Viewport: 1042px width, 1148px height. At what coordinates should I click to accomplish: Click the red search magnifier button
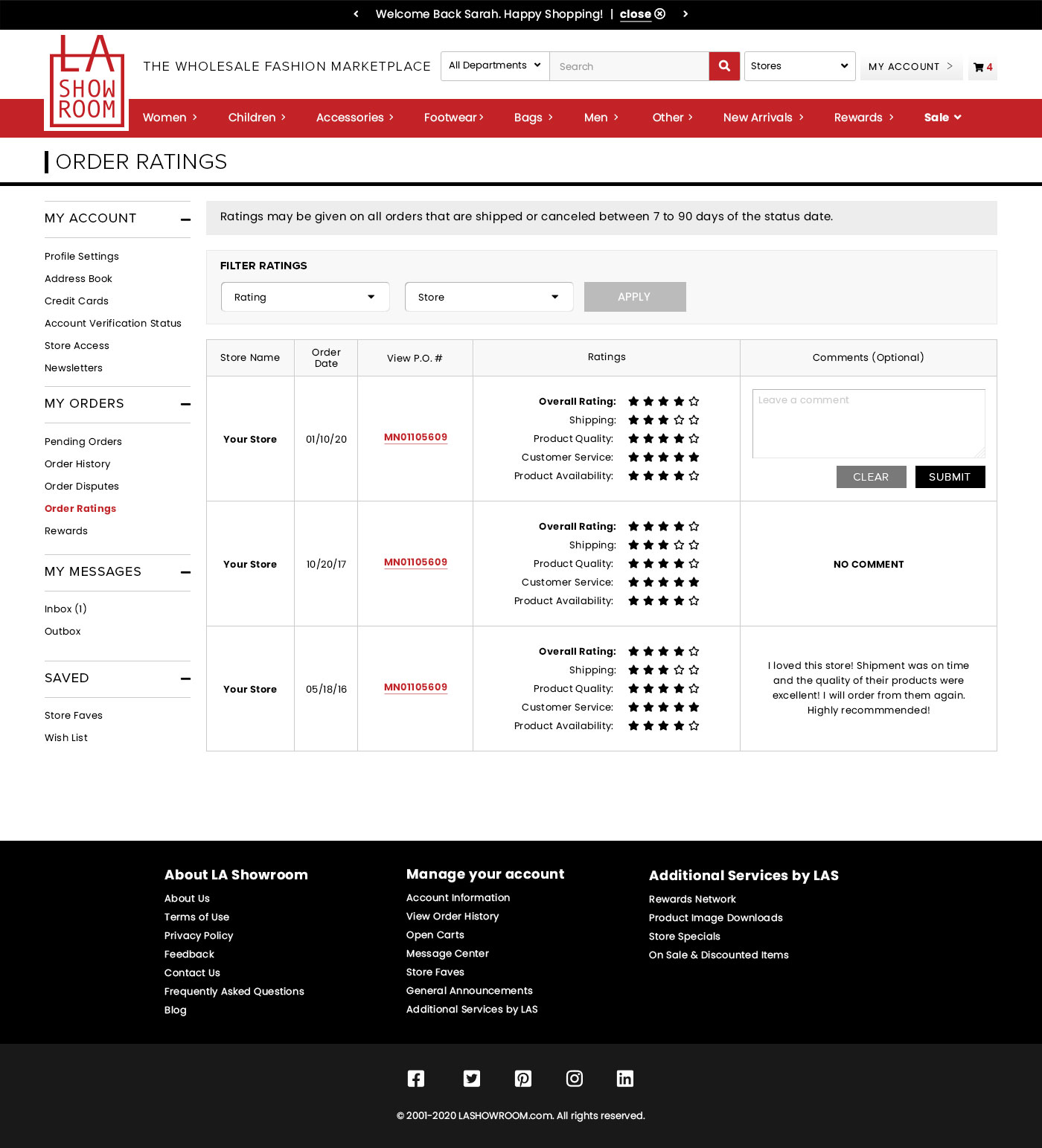[x=724, y=66]
